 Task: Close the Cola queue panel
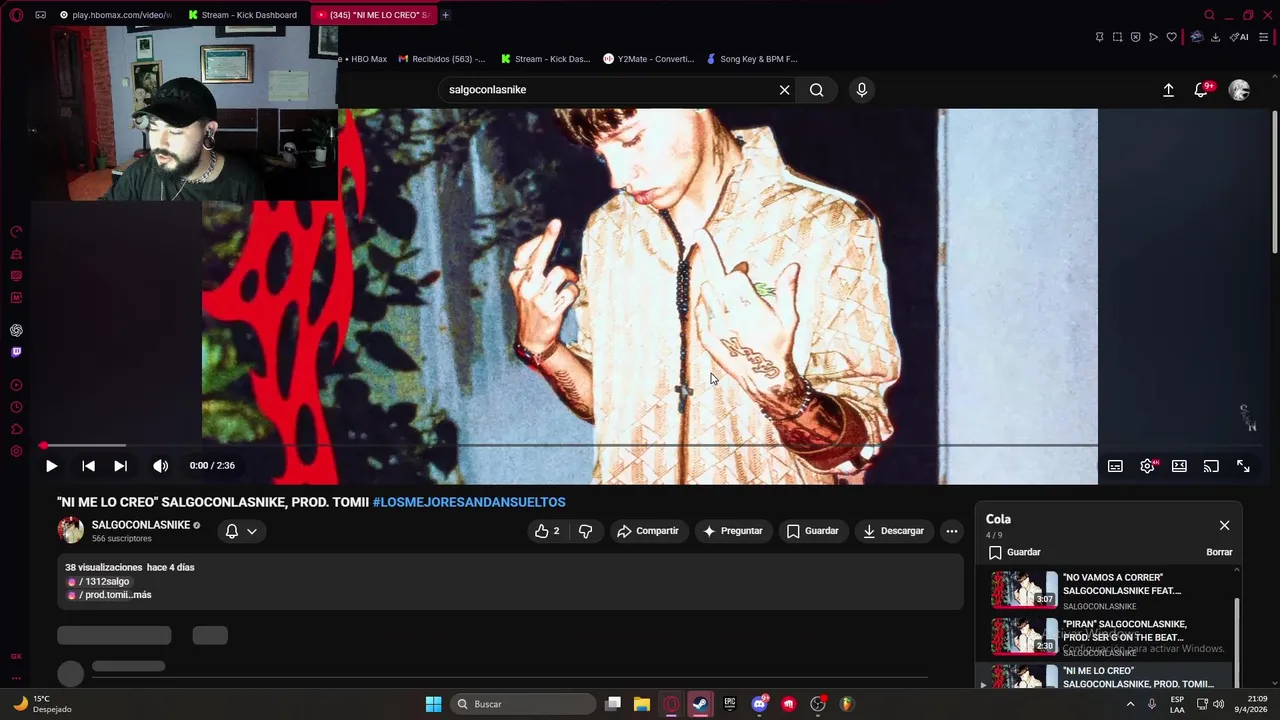1224,525
